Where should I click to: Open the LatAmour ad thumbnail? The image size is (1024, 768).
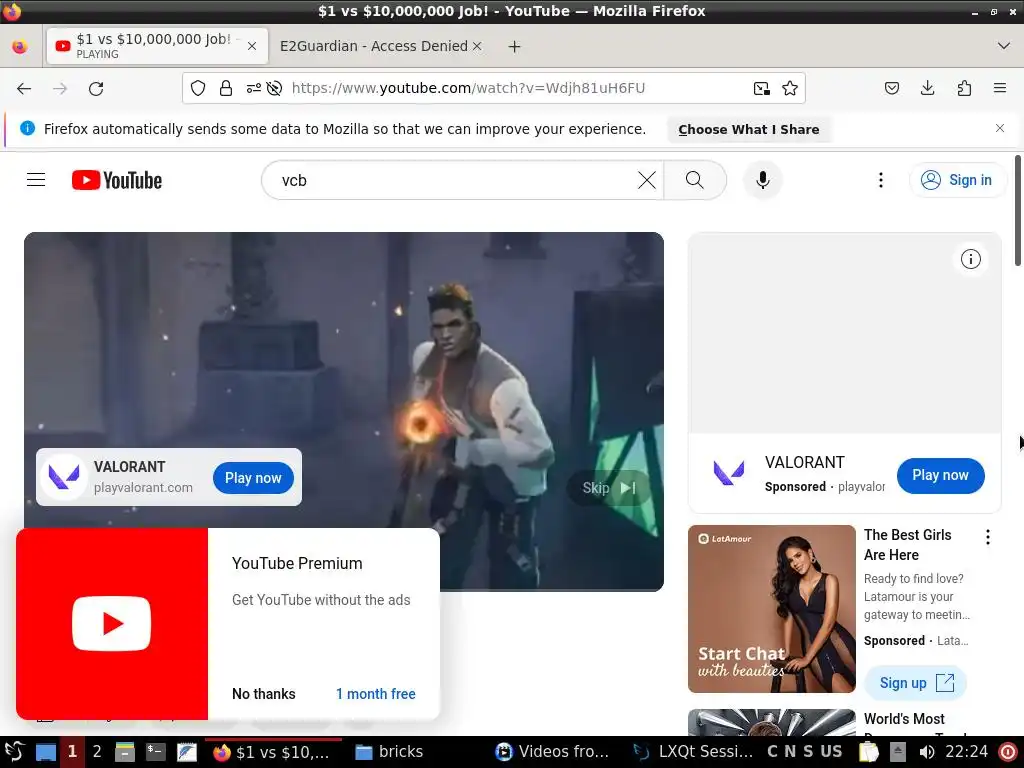coord(771,609)
